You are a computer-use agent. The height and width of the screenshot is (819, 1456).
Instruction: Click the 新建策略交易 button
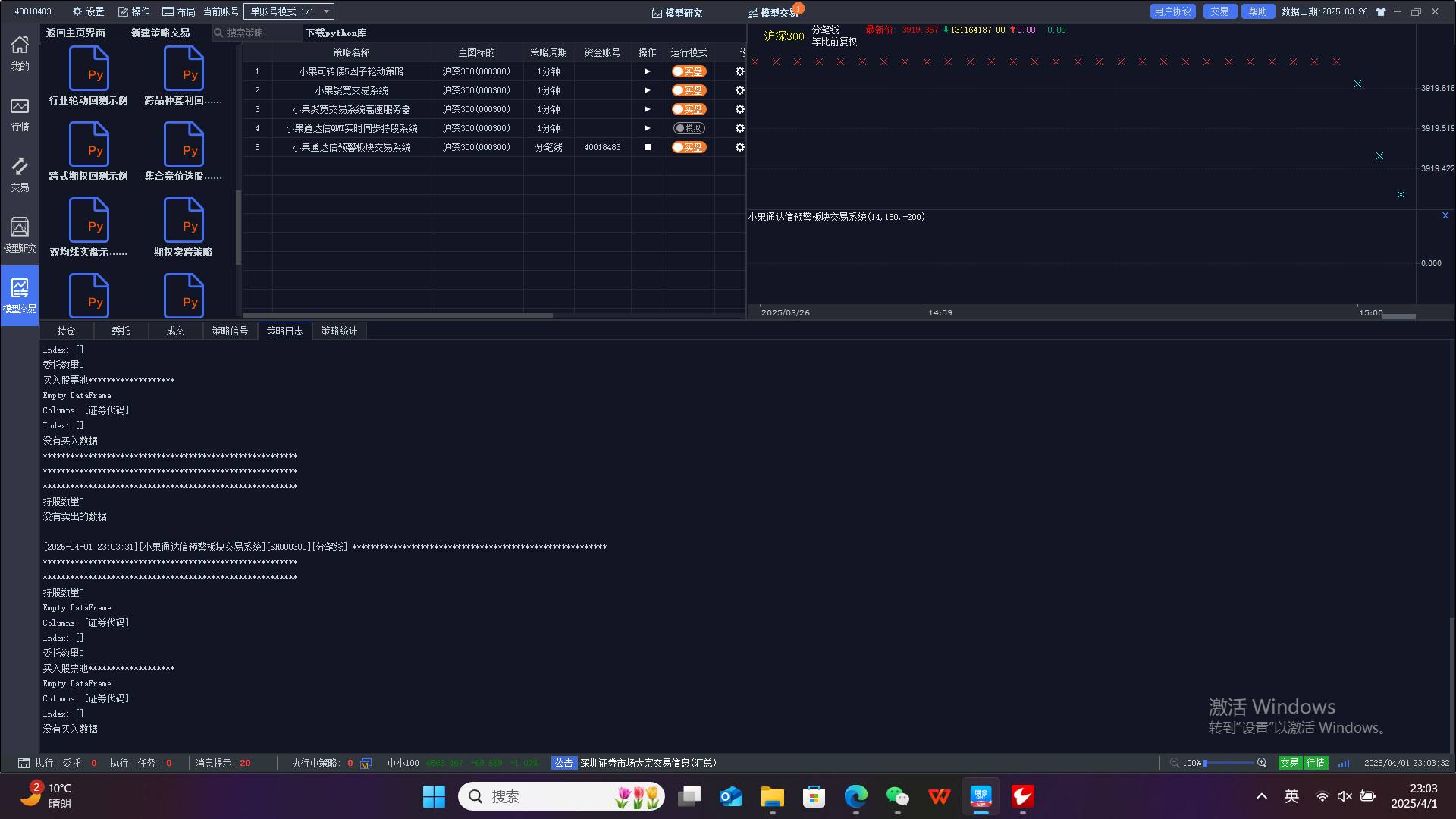coord(160,33)
